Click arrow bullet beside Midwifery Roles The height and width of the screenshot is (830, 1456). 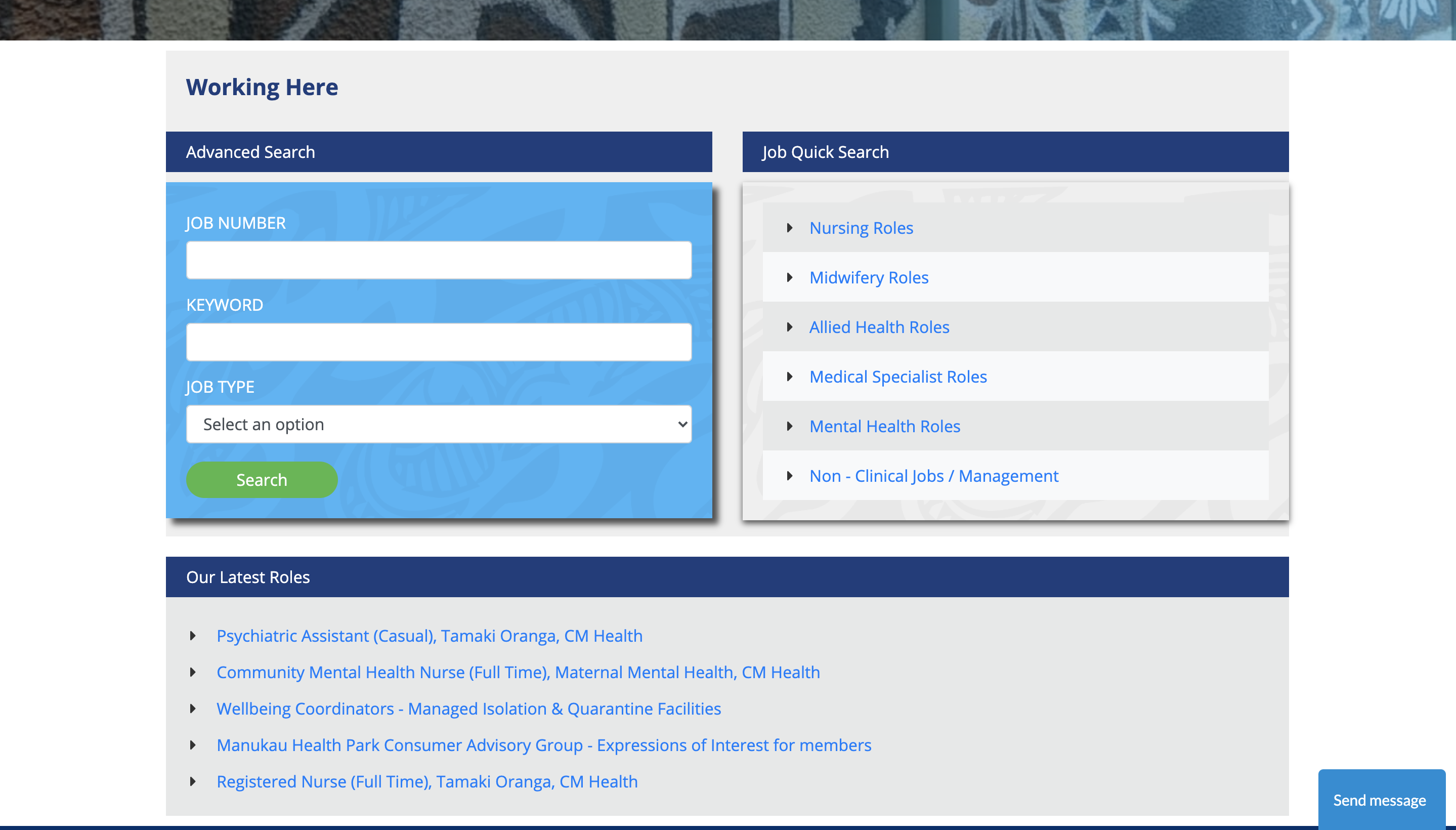tap(789, 278)
